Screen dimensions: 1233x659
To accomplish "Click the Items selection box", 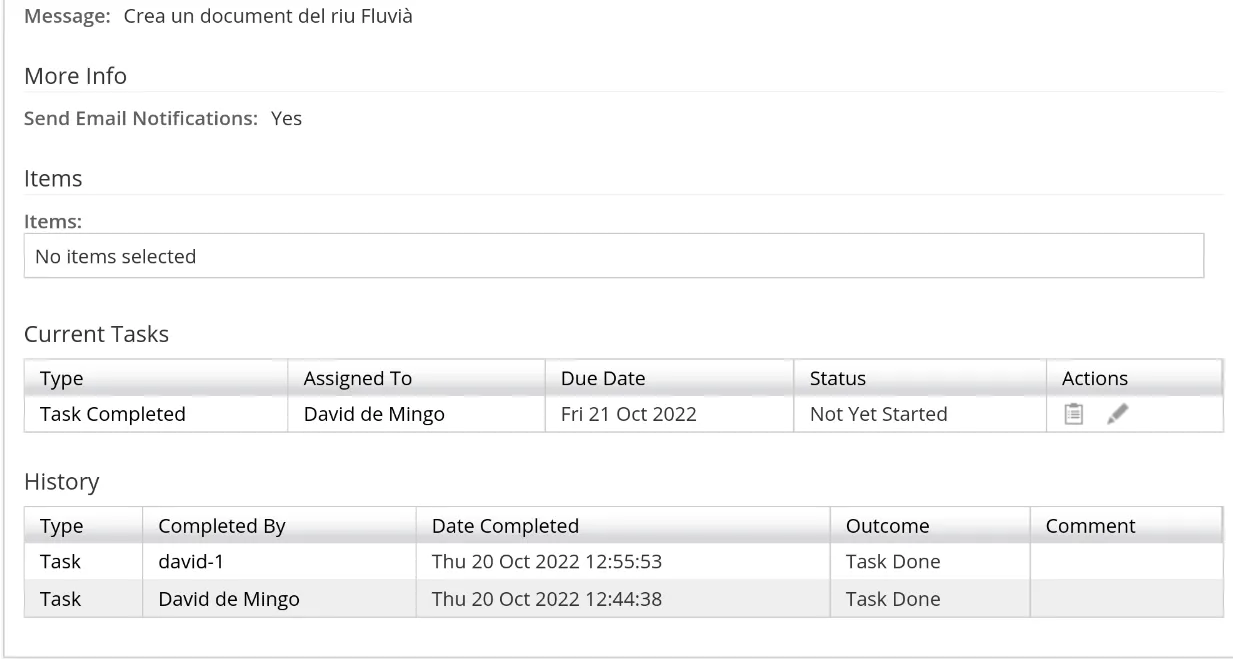I will pos(613,256).
